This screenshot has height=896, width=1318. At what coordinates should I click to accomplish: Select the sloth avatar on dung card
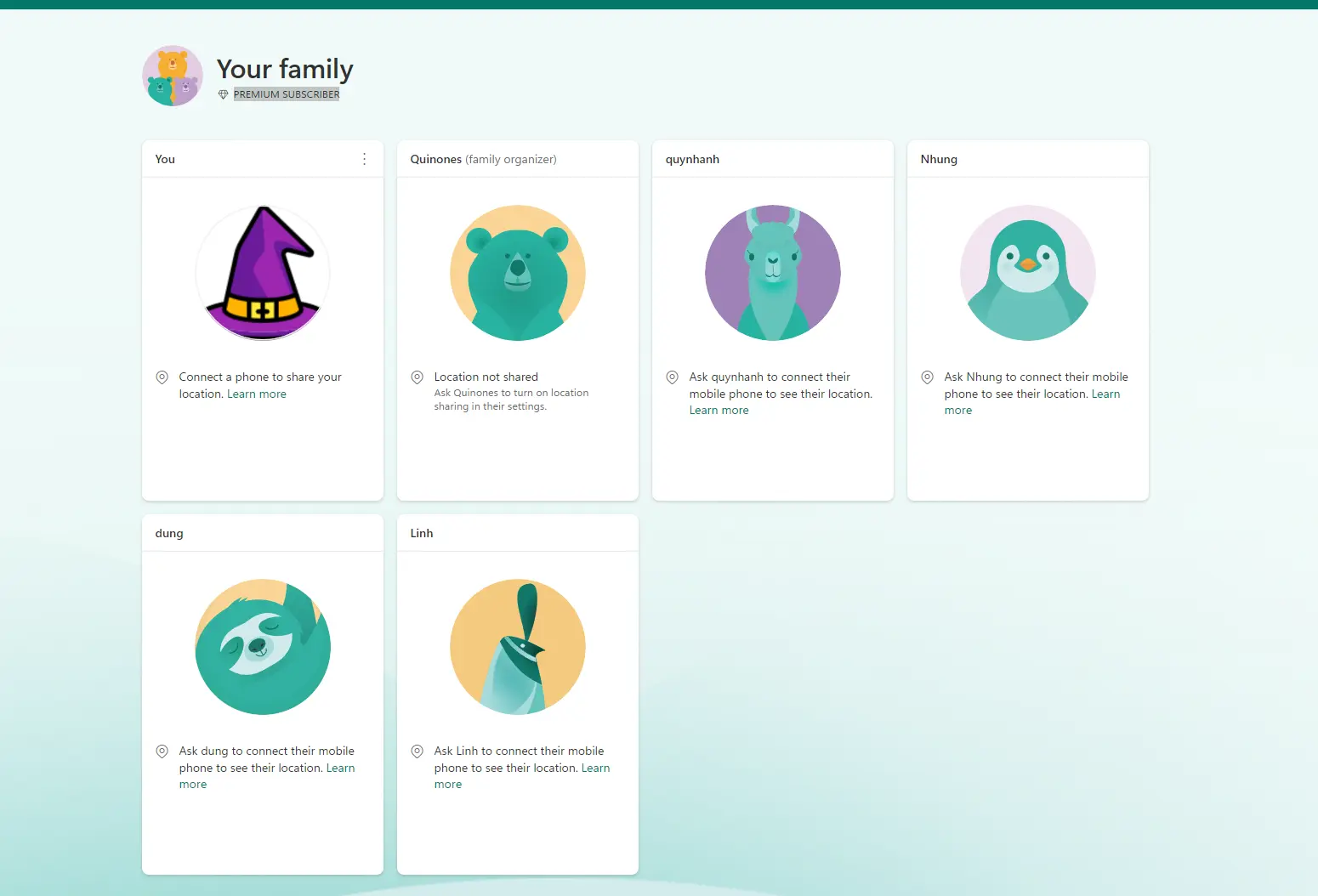(x=263, y=647)
